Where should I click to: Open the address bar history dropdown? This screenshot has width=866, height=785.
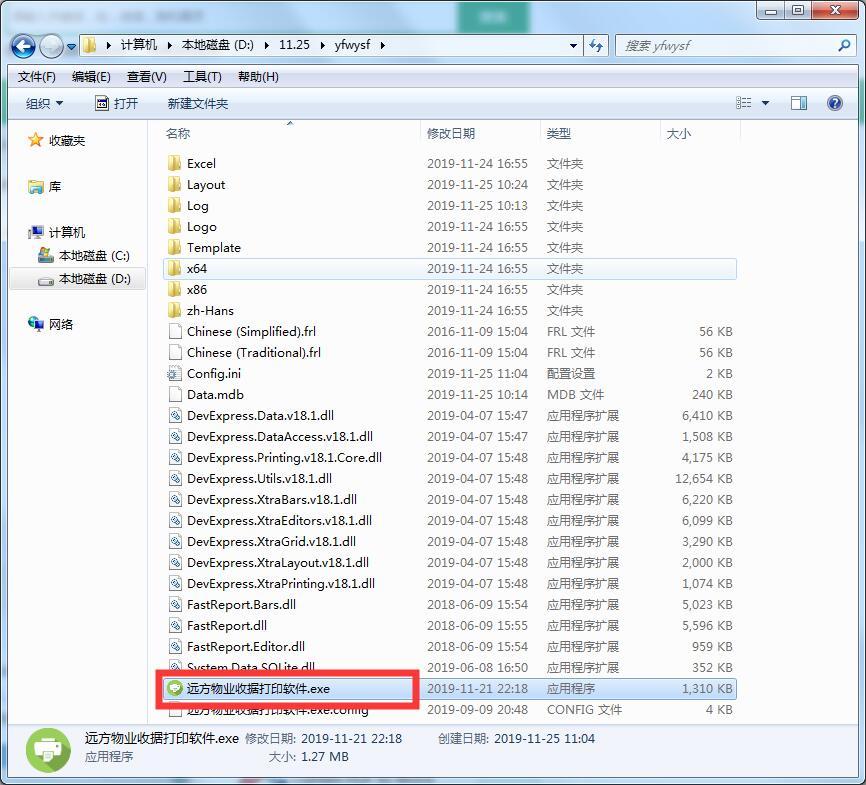(x=573, y=45)
